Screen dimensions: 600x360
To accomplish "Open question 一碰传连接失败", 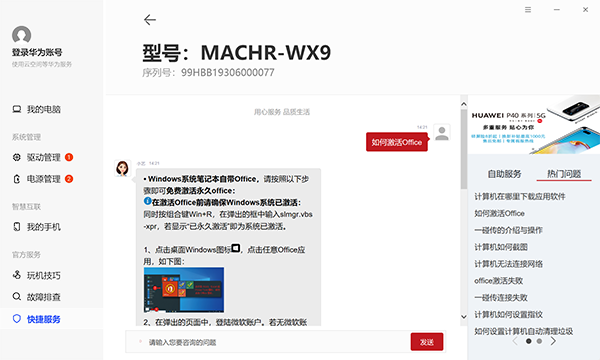I will (x=501, y=298).
